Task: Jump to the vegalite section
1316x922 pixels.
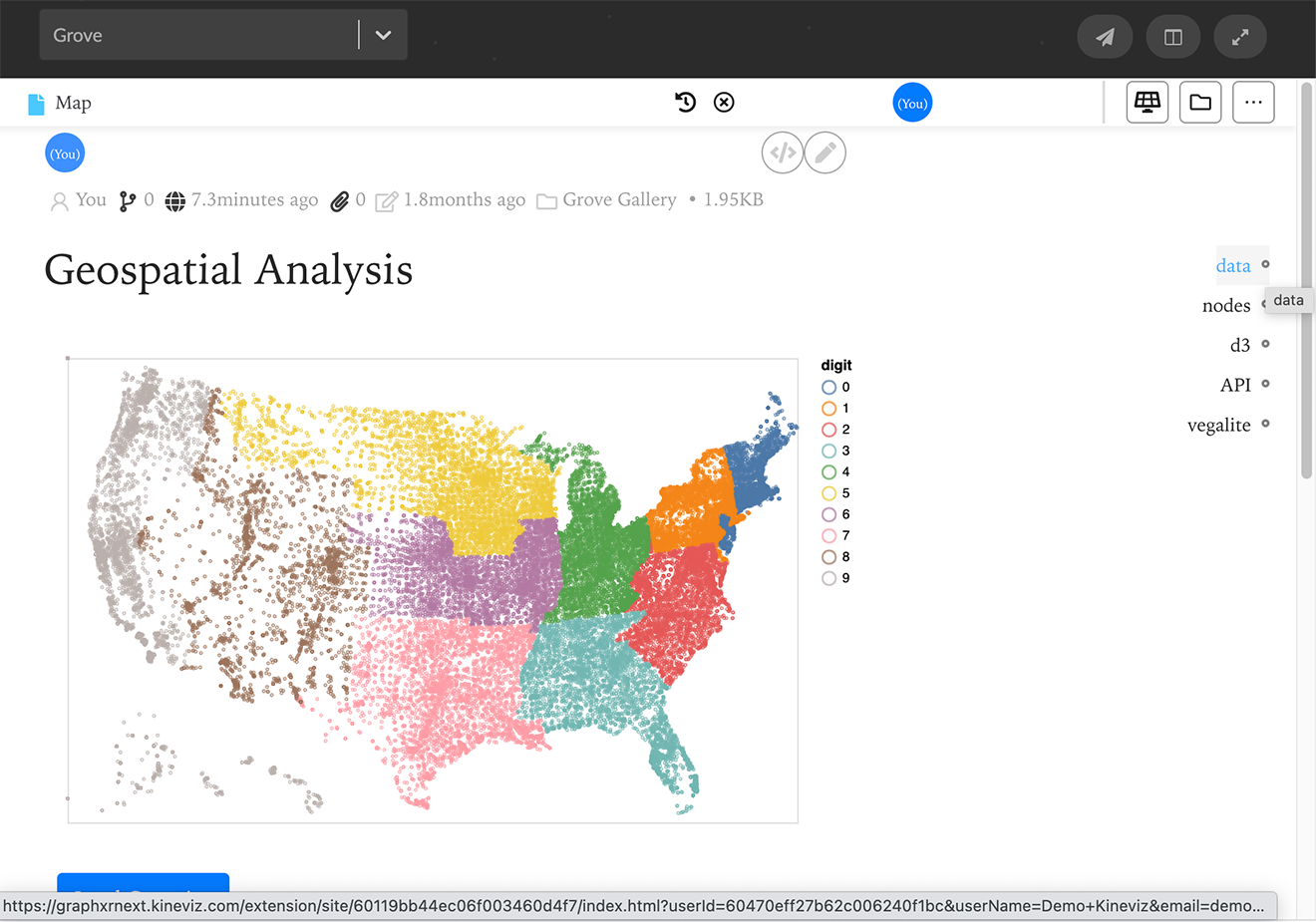Action: tap(1218, 425)
